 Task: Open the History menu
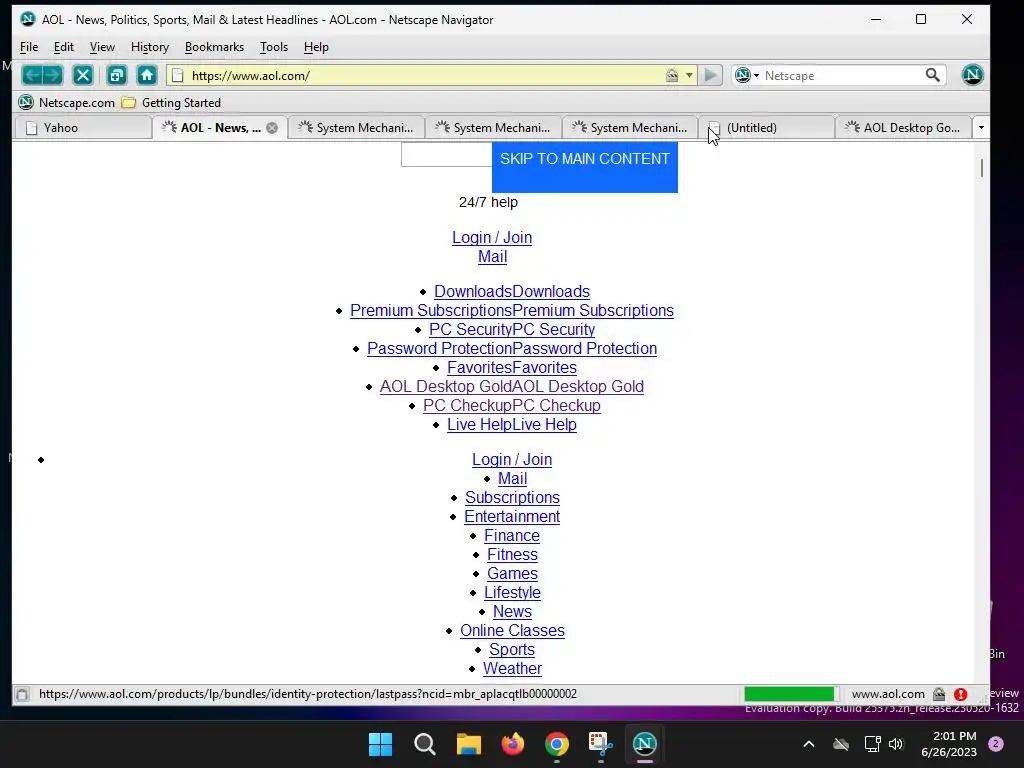tap(150, 47)
